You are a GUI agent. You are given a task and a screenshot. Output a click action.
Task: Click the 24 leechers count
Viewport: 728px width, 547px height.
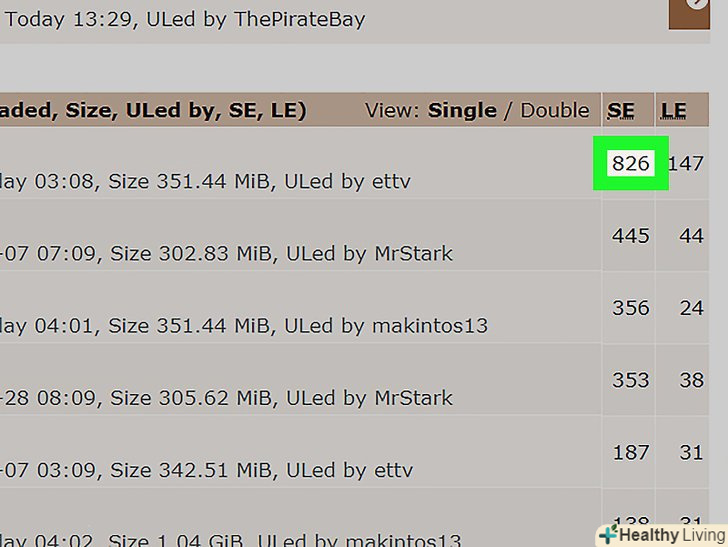click(x=691, y=308)
